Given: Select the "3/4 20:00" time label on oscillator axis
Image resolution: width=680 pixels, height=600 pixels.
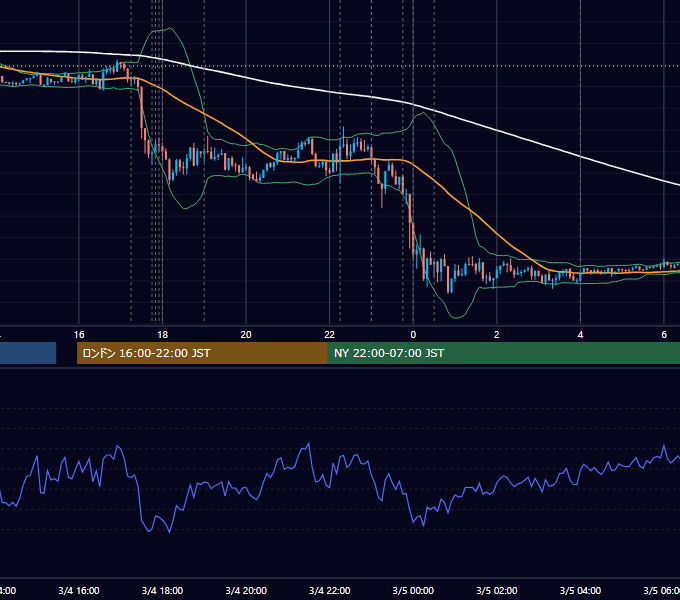Looking at the screenshot, I should pyautogui.click(x=246, y=590).
